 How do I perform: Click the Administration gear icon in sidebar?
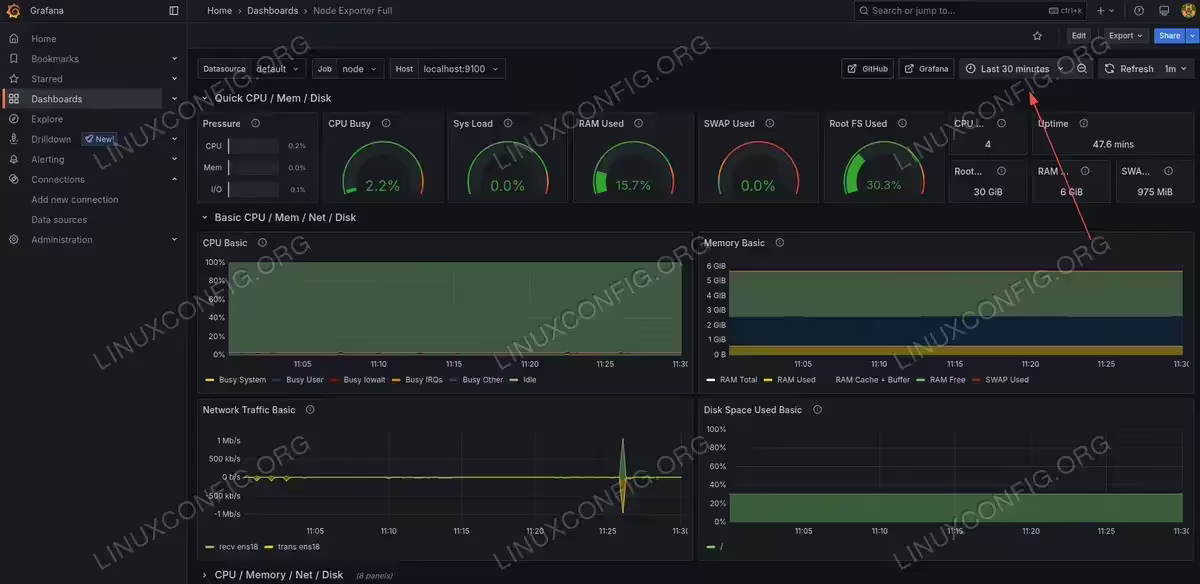pos(14,240)
